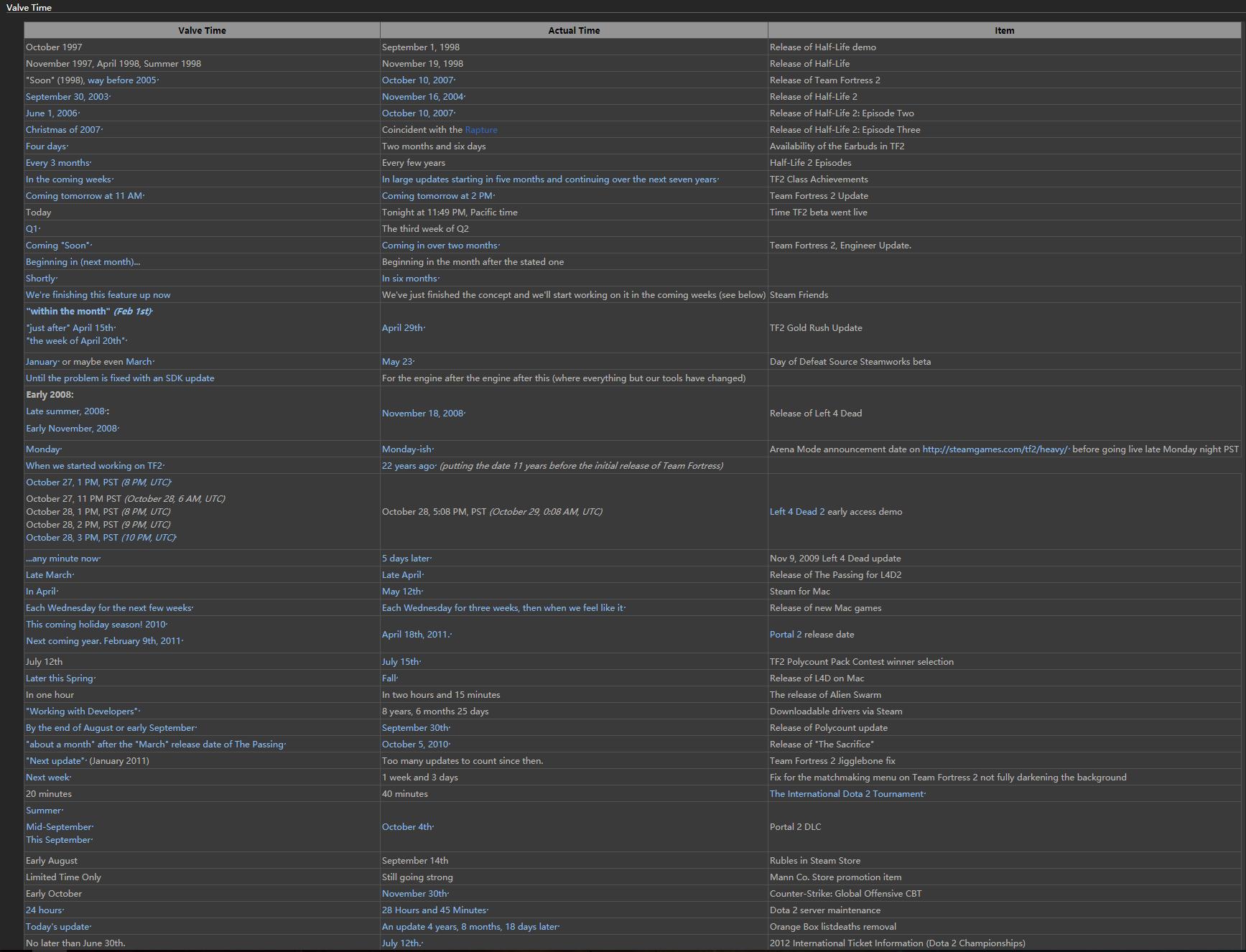
Task: Open the 'In six months' link
Action: click(409, 279)
